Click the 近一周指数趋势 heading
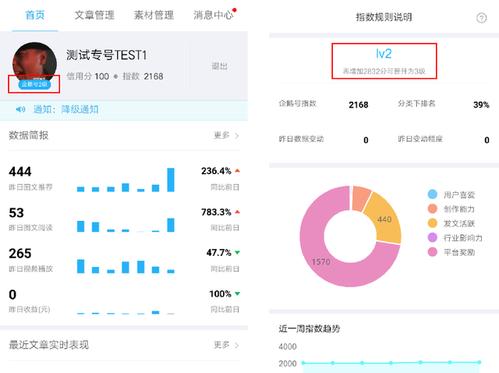 coord(309,329)
